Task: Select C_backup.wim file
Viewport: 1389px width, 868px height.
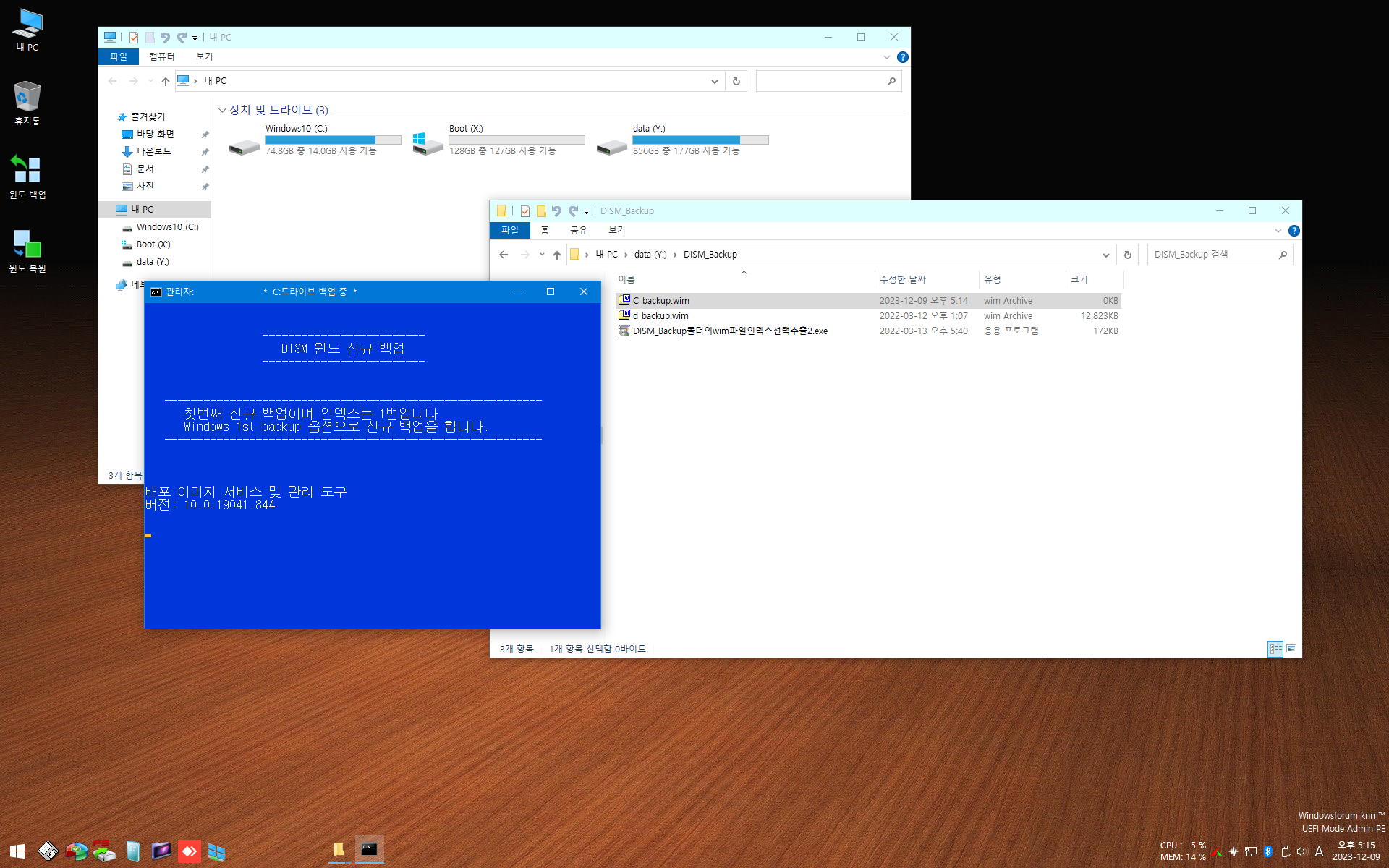Action: coord(868,301)
